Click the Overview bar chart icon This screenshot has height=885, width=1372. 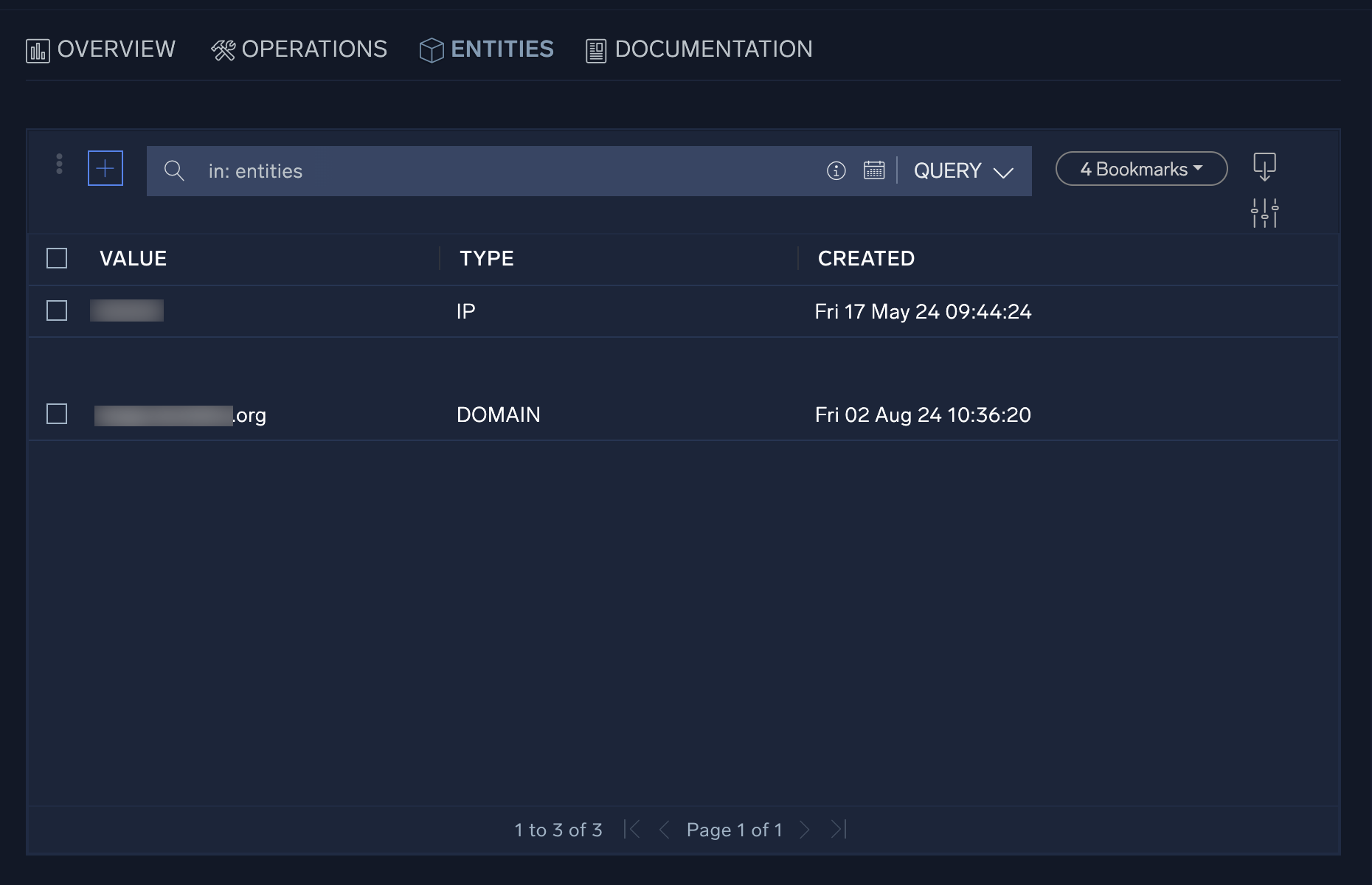click(38, 49)
